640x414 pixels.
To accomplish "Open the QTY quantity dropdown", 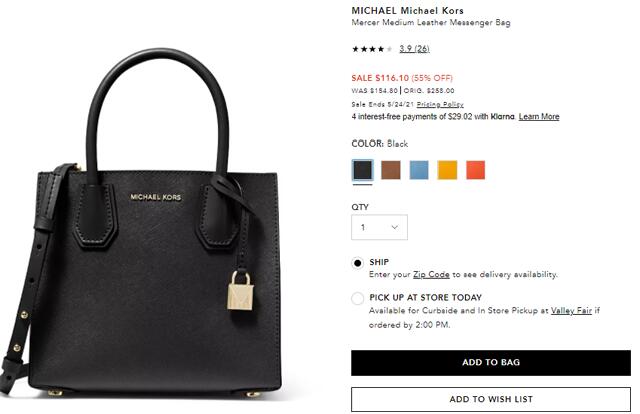I will pos(379,228).
